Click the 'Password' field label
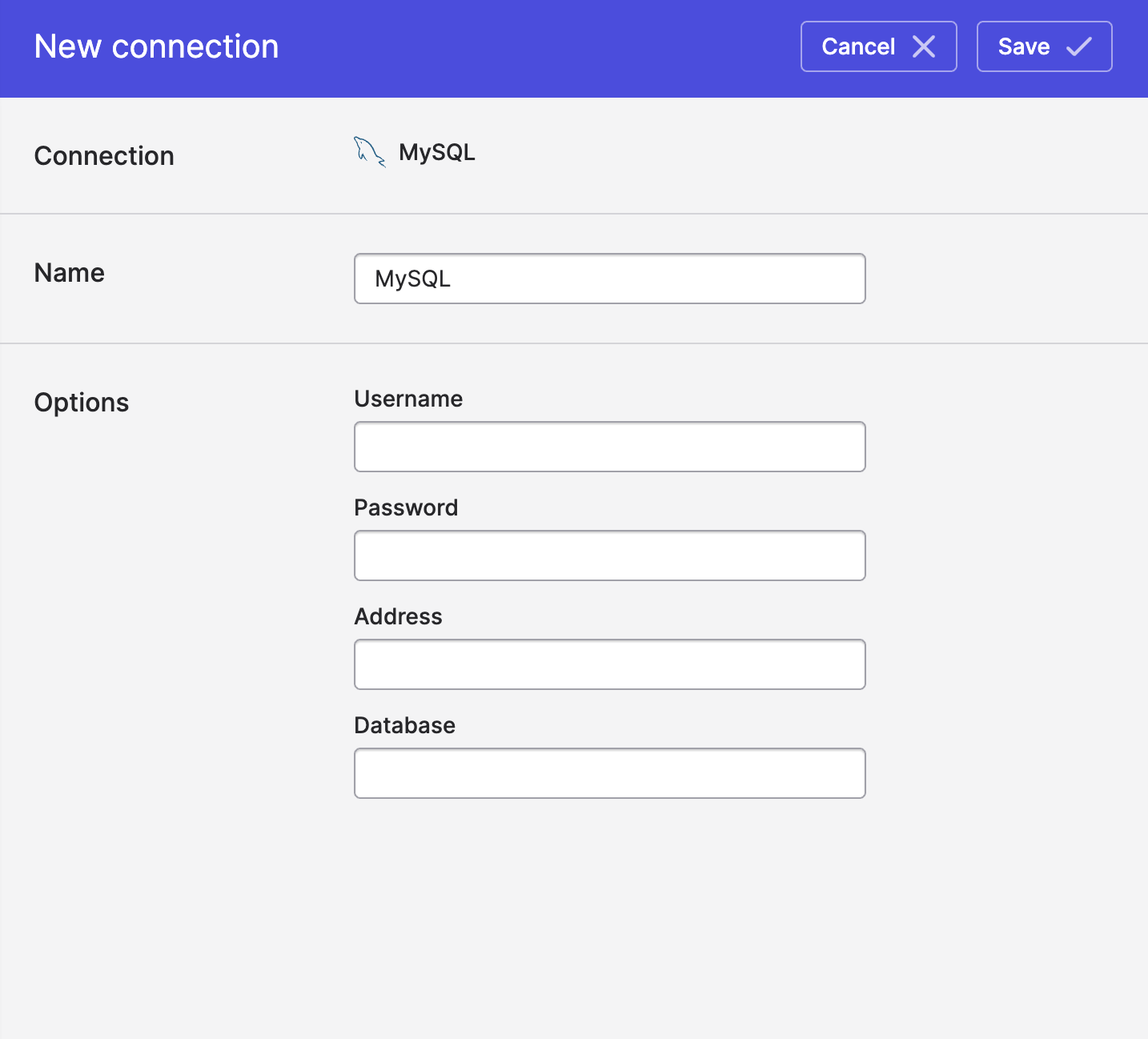This screenshot has width=1148, height=1039. click(406, 507)
